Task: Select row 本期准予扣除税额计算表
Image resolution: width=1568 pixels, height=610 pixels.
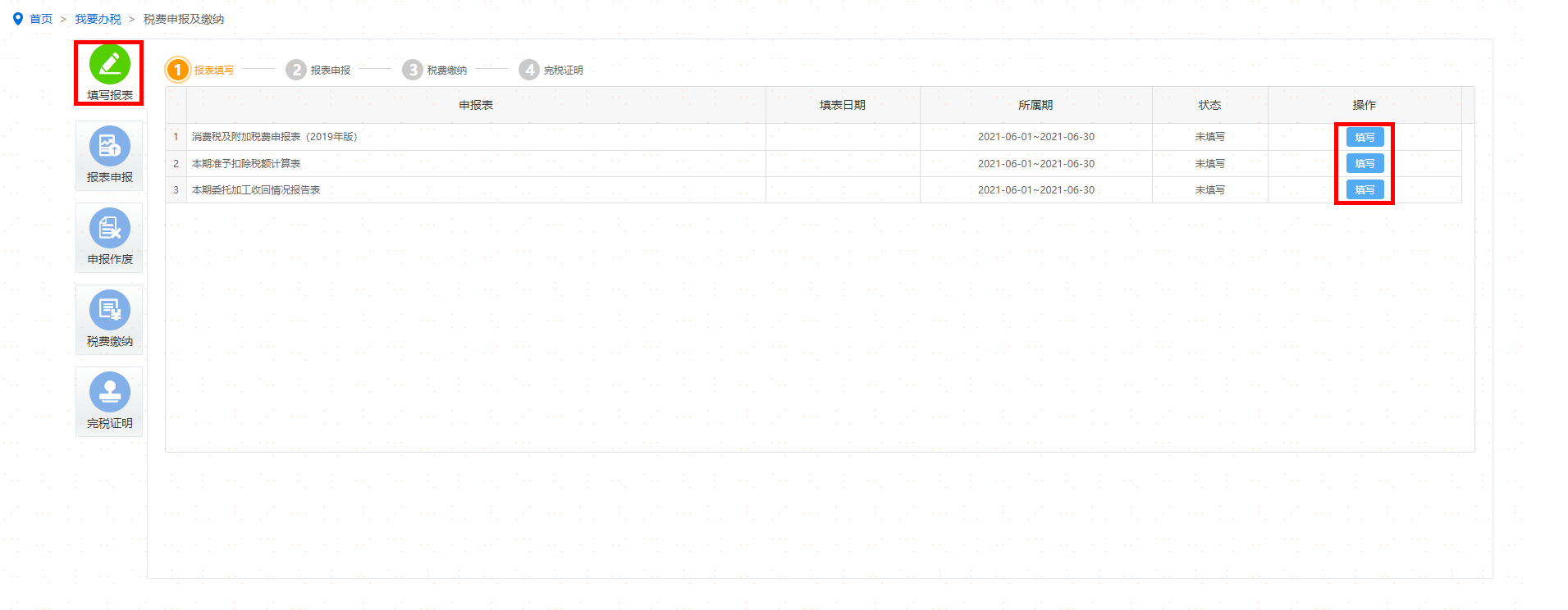Action: (x=813, y=163)
